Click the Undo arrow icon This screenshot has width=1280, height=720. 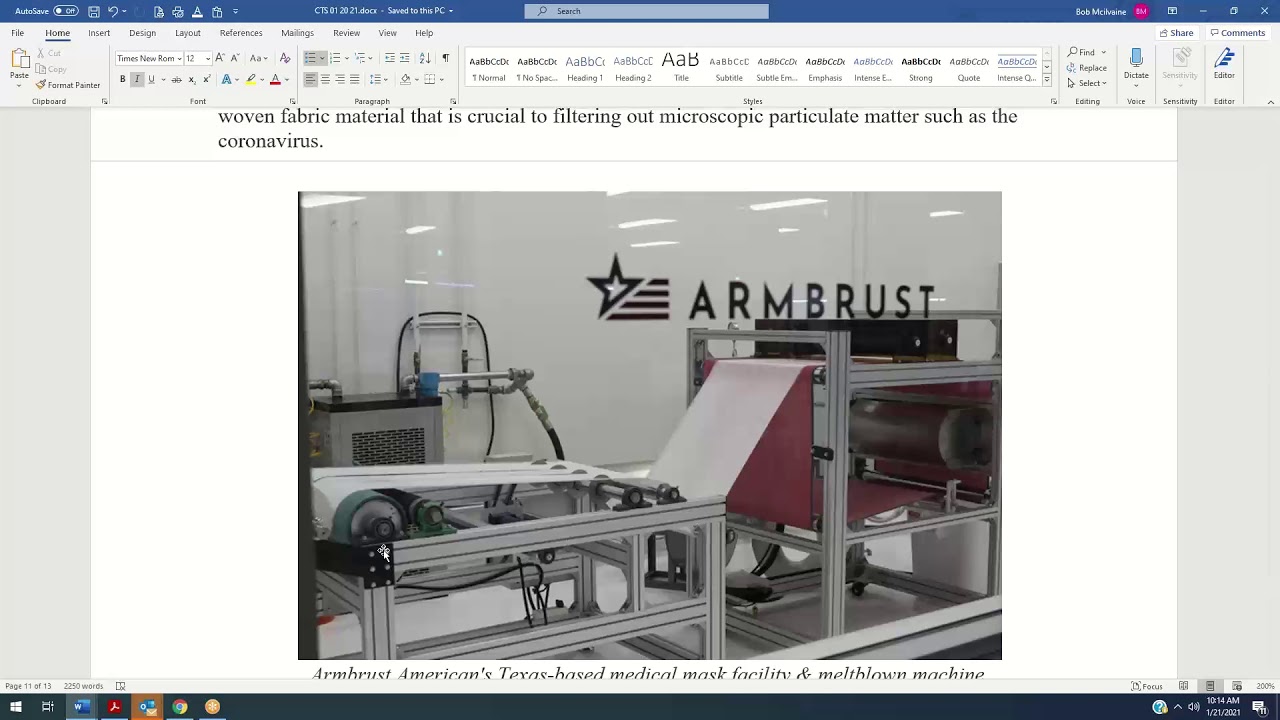click(x=112, y=11)
